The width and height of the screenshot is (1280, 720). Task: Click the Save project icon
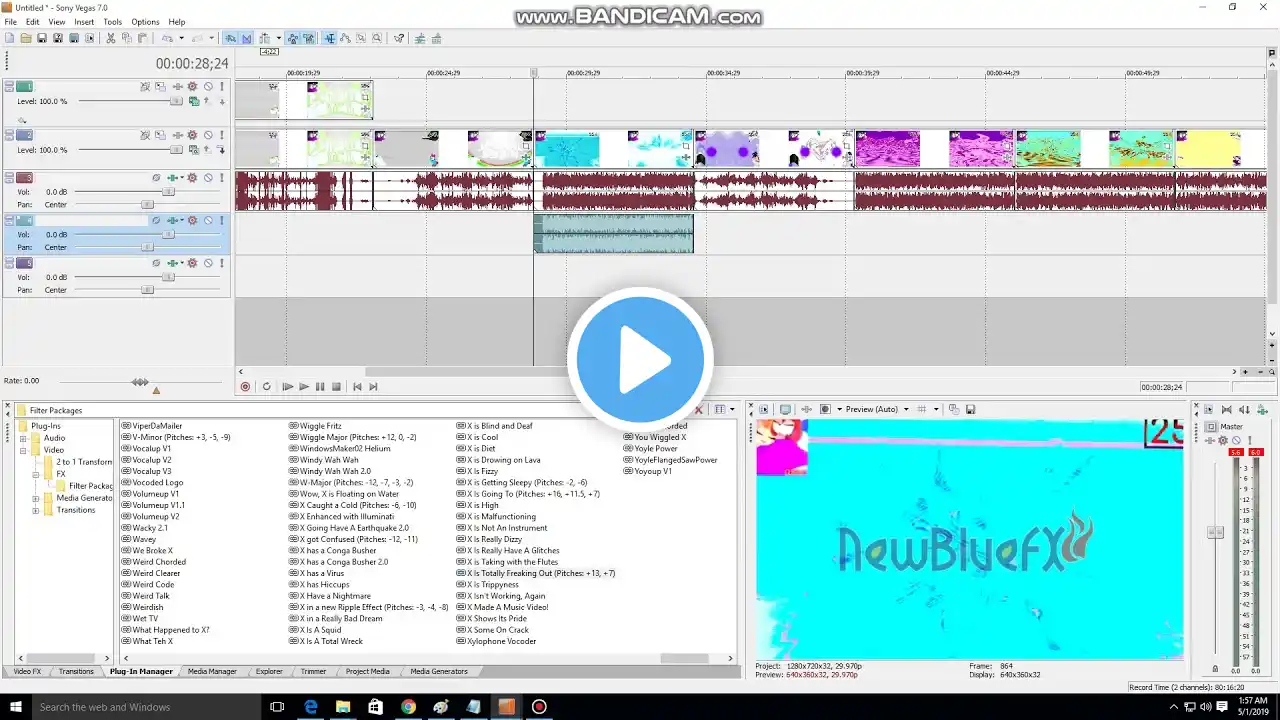[42, 38]
